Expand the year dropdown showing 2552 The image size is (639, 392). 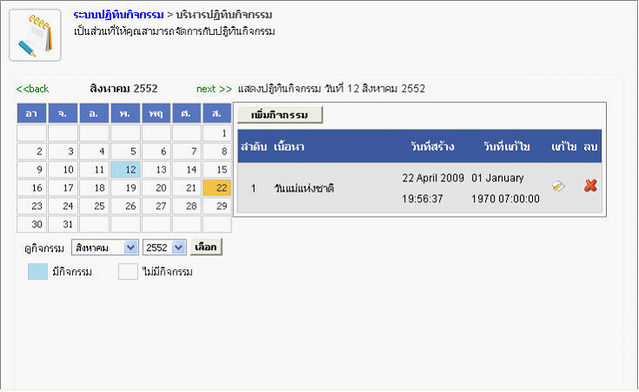(164, 247)
